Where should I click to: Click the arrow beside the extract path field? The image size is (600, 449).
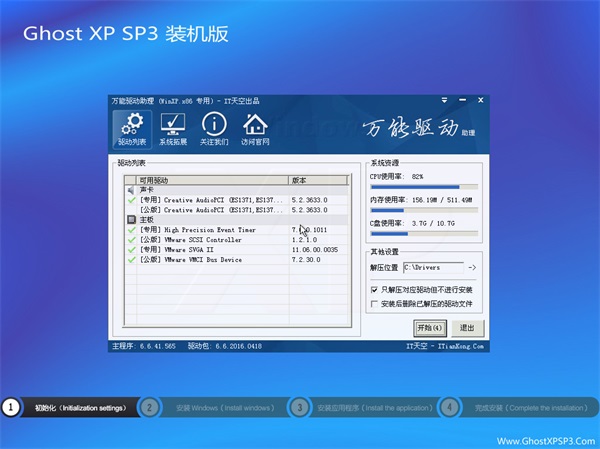click(472, 268)
